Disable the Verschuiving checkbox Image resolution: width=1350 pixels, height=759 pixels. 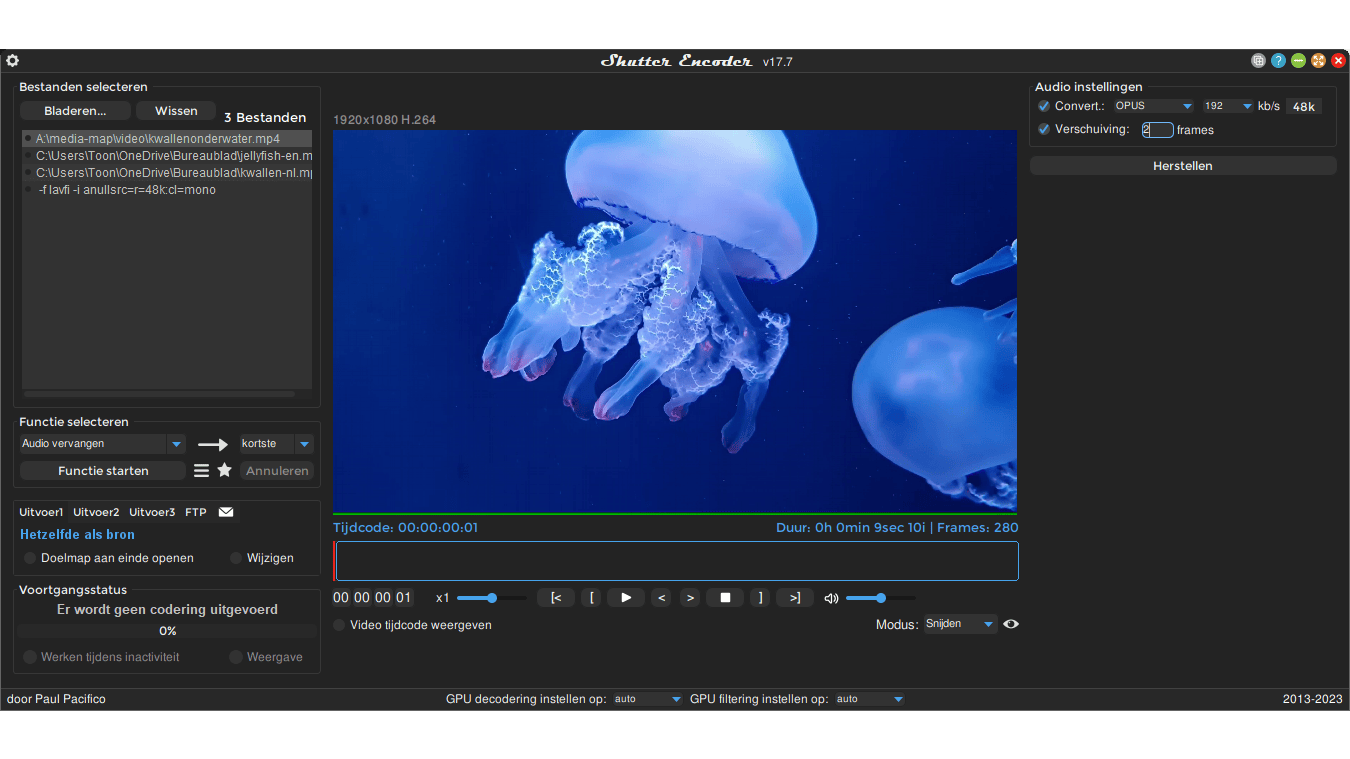(x=1044, y=129)
